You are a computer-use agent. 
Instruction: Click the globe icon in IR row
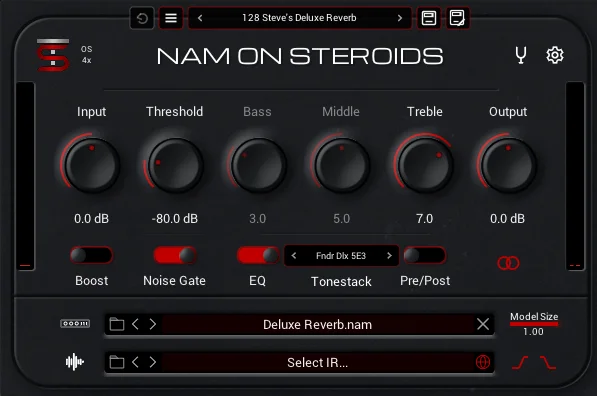click(483, 362)
